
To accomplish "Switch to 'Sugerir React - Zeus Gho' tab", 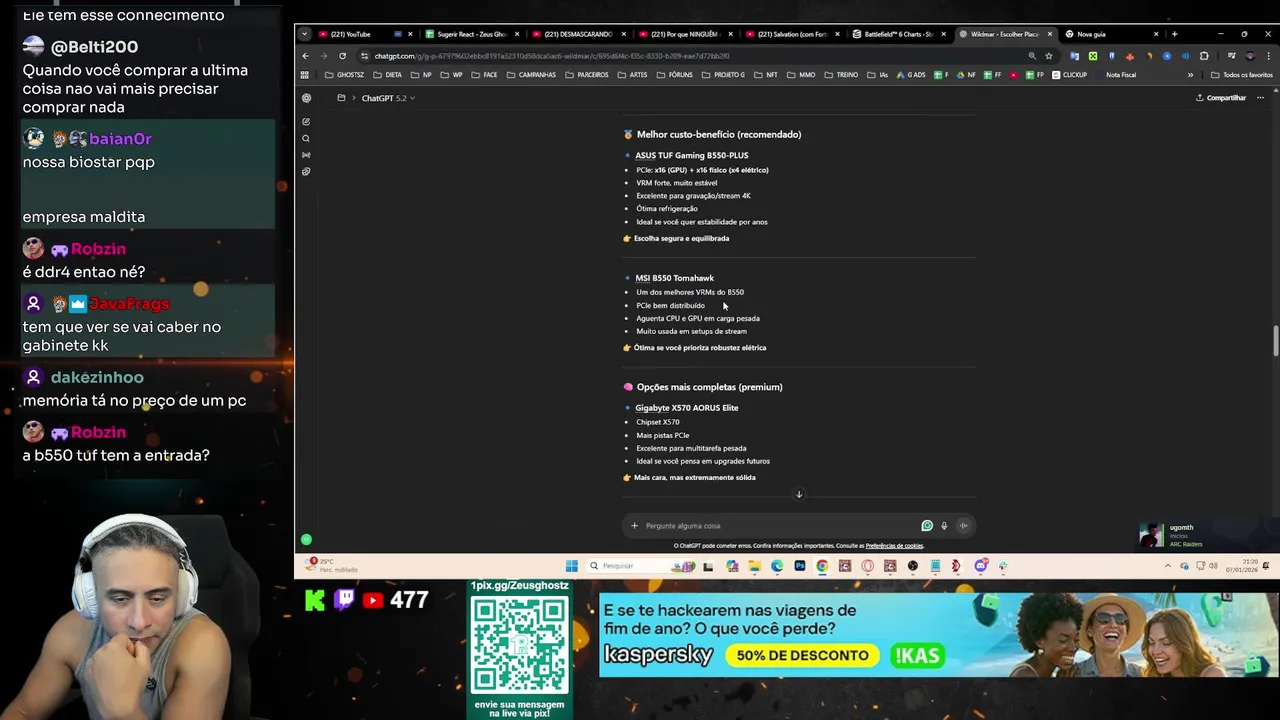I will 472,34.
